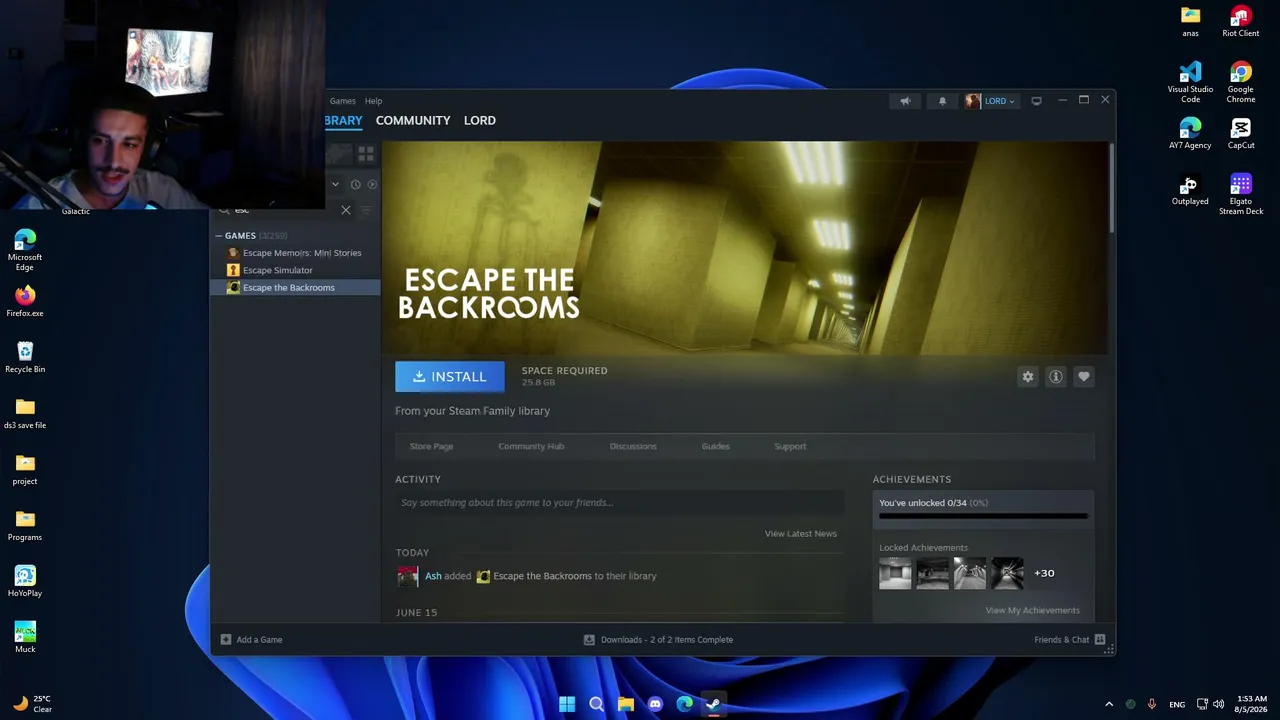Click the activity status input field
Screen dimensions: 1280x720
[x=620, y=503]
